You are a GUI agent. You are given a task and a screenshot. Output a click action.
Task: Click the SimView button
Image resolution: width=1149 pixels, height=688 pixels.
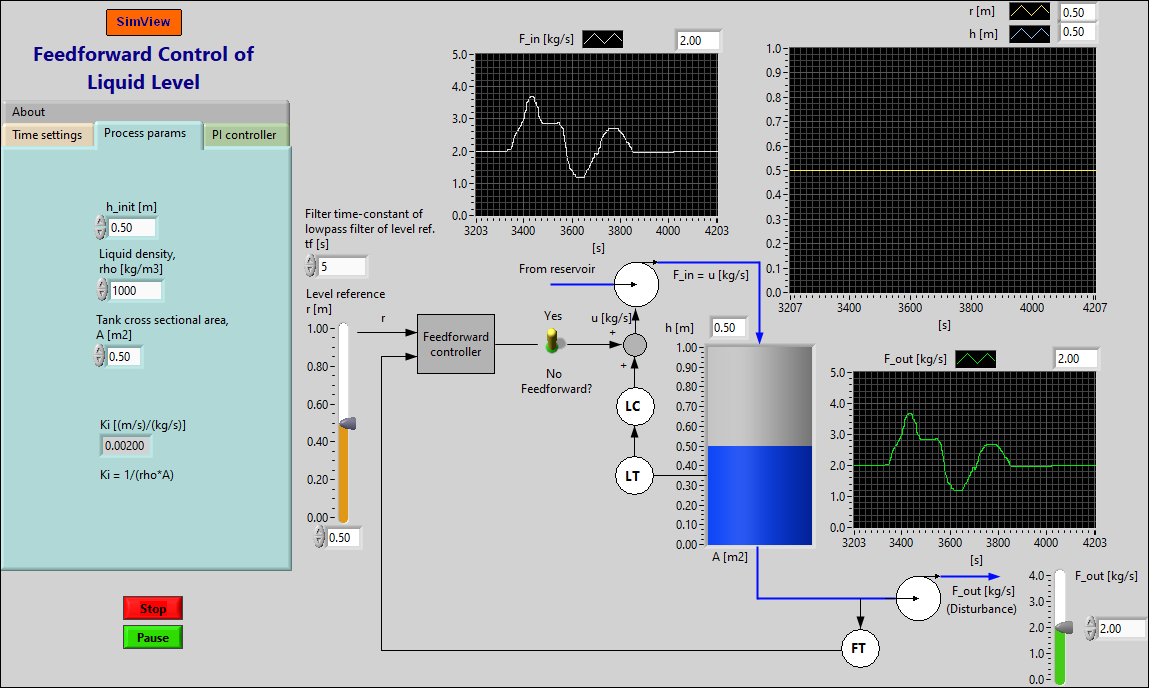tap(143, 21)
